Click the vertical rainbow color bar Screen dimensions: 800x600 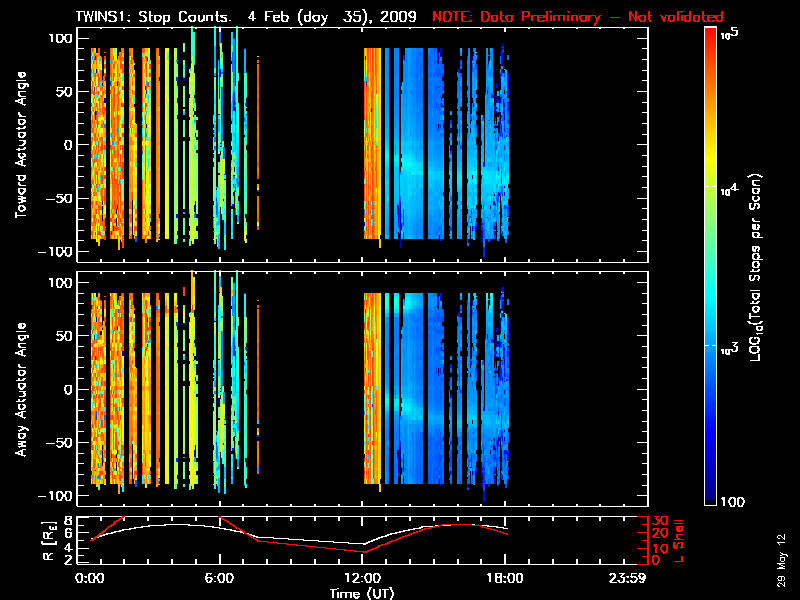711,267
